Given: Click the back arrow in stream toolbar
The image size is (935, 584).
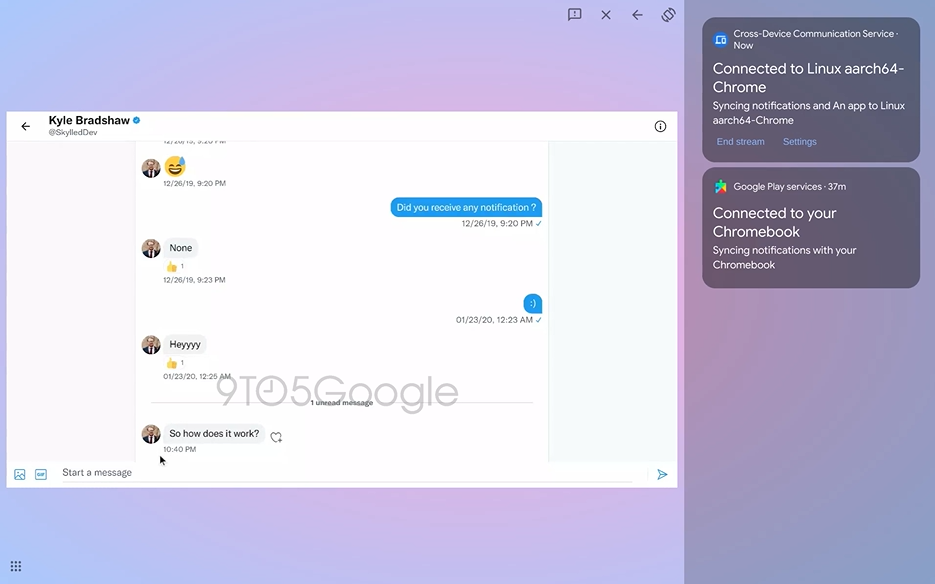Looking at the screenshot, I should (x=637, y=15).
